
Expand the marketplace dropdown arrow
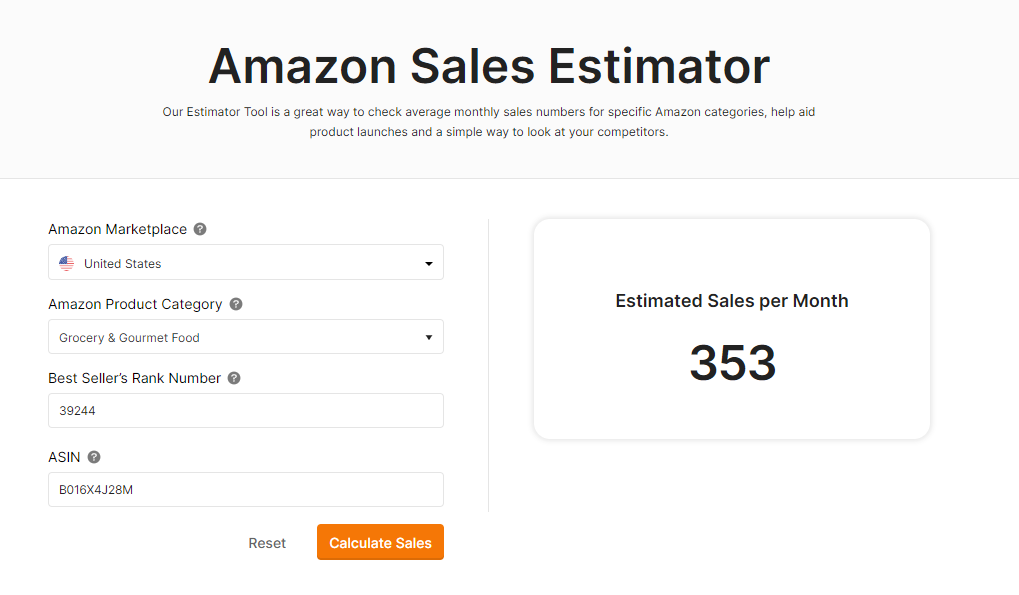click(429, 264)
